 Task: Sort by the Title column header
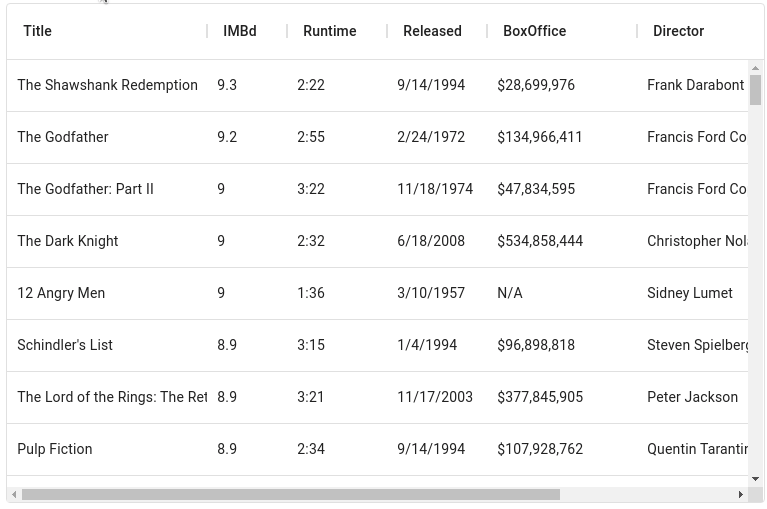click(38, 31)
